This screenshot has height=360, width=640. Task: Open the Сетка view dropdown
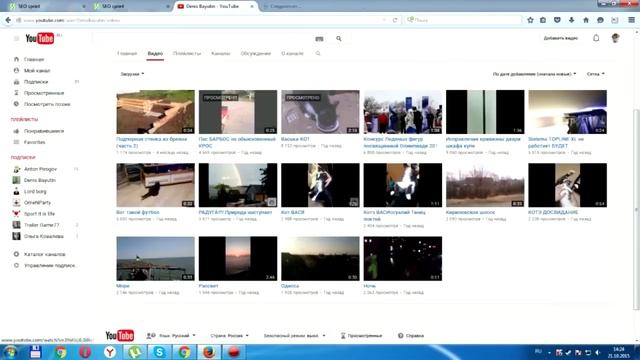click(596, 74)
